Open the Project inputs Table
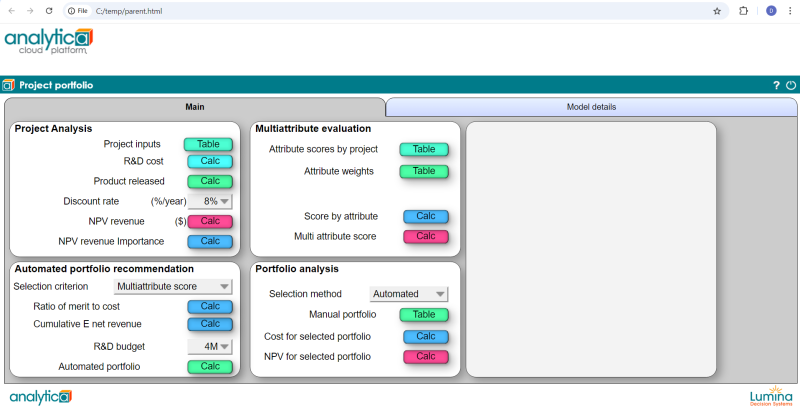Image resolution: width=800 pixels, height=407 pixels. [x=208, y=144]
